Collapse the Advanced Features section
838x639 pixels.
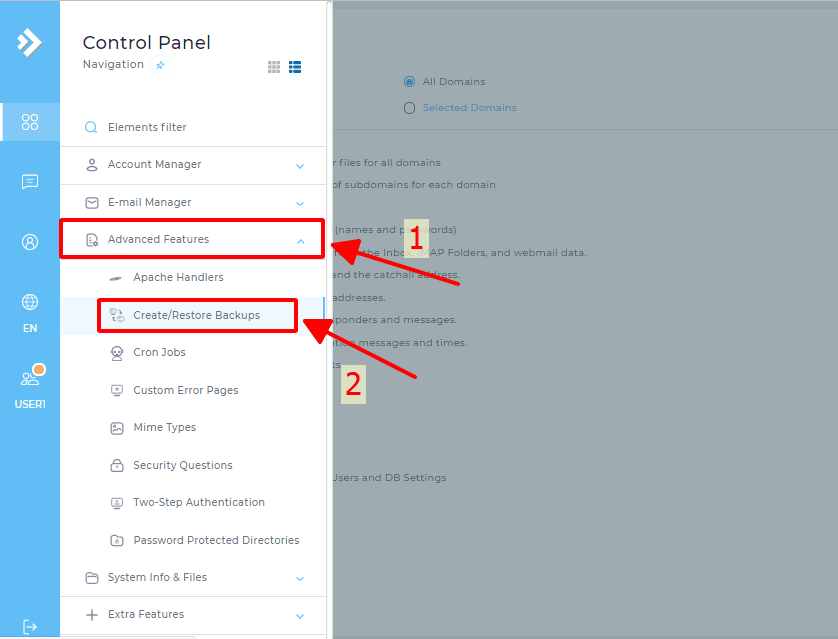click(193, 240)
